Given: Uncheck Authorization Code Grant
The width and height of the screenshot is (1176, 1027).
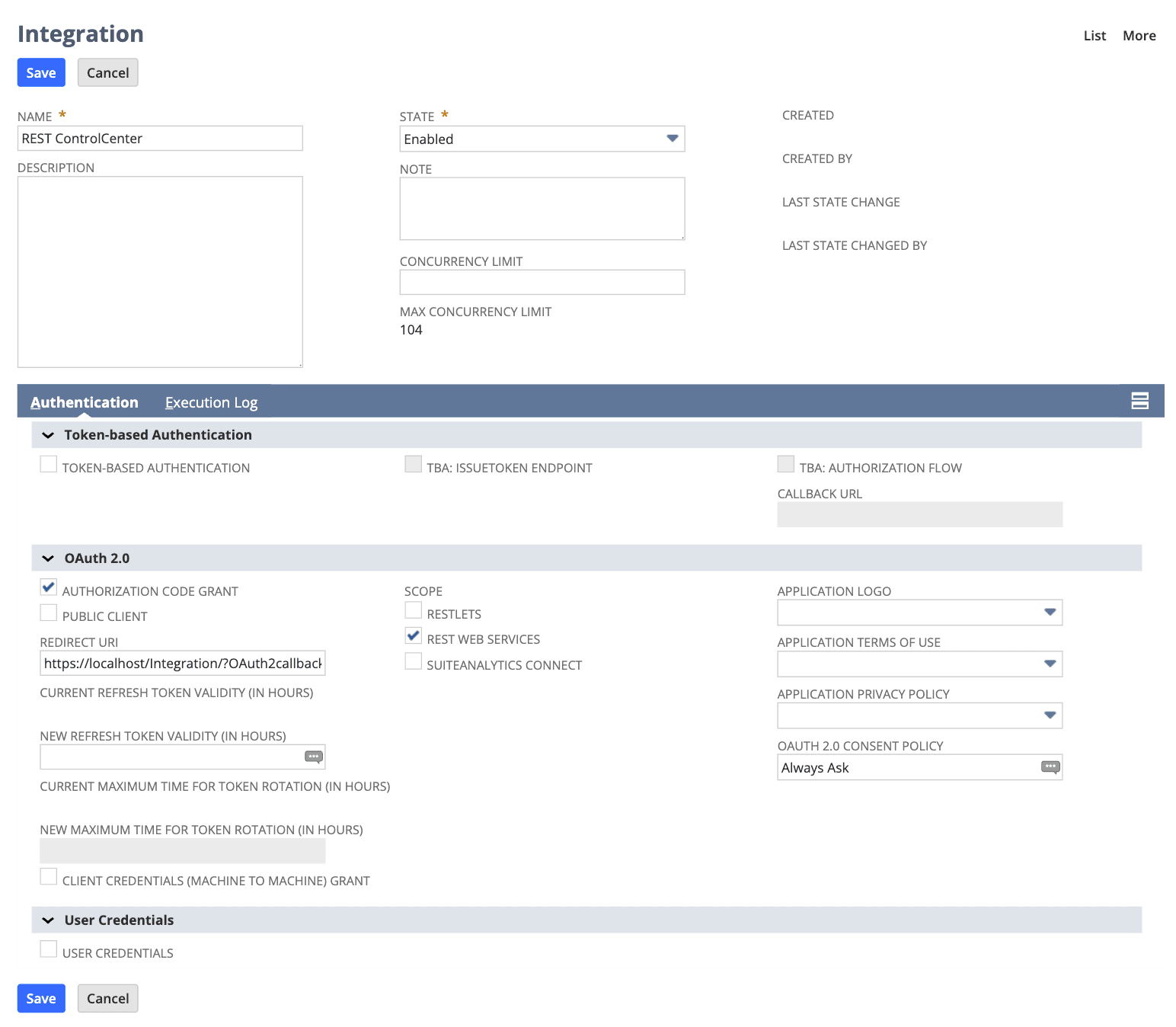Looking at the screenshot, I should 48,587.
